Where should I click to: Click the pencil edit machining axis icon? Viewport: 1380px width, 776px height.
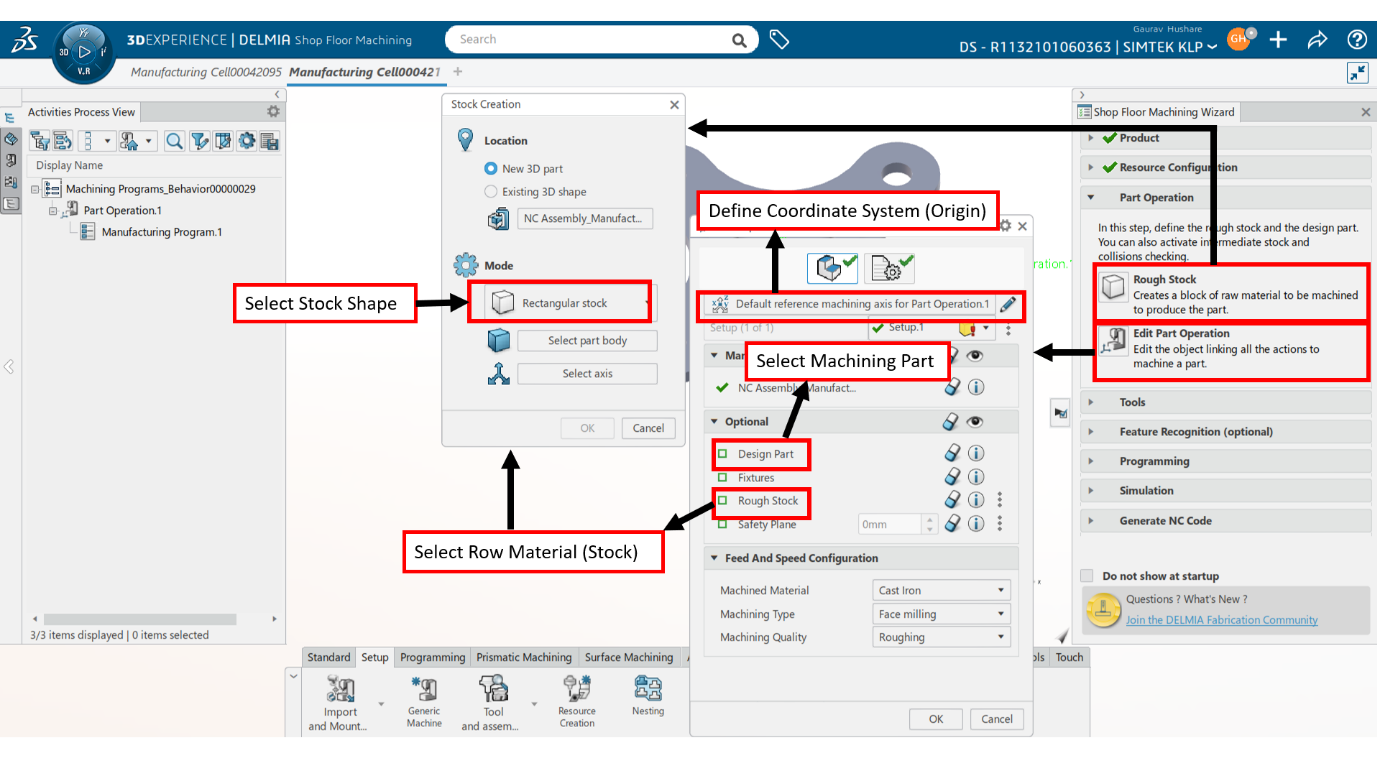[x=1008, y=304]
